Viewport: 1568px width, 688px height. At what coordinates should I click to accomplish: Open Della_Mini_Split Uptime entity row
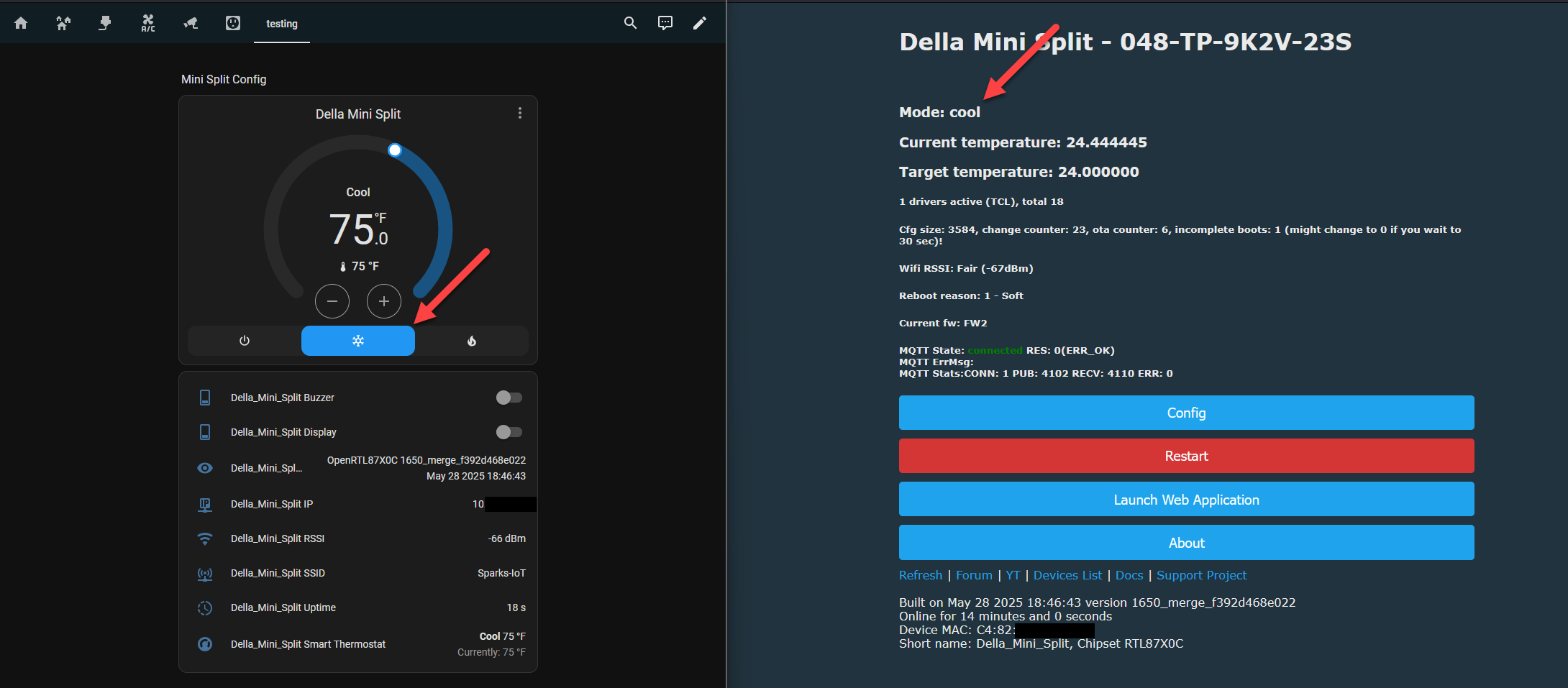tap(358, 607)
